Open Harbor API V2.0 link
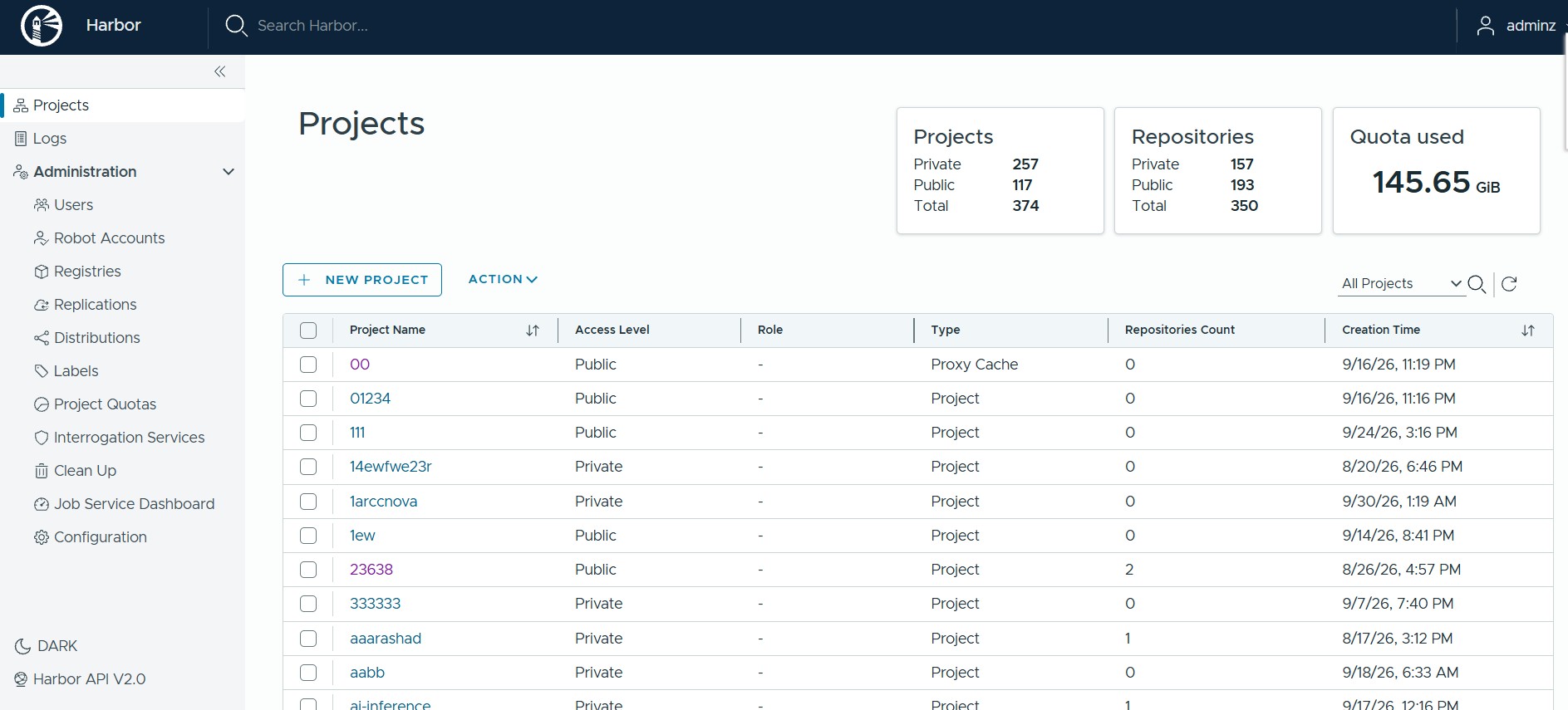The image size is (1568, 710). click(x=89, y=679)
